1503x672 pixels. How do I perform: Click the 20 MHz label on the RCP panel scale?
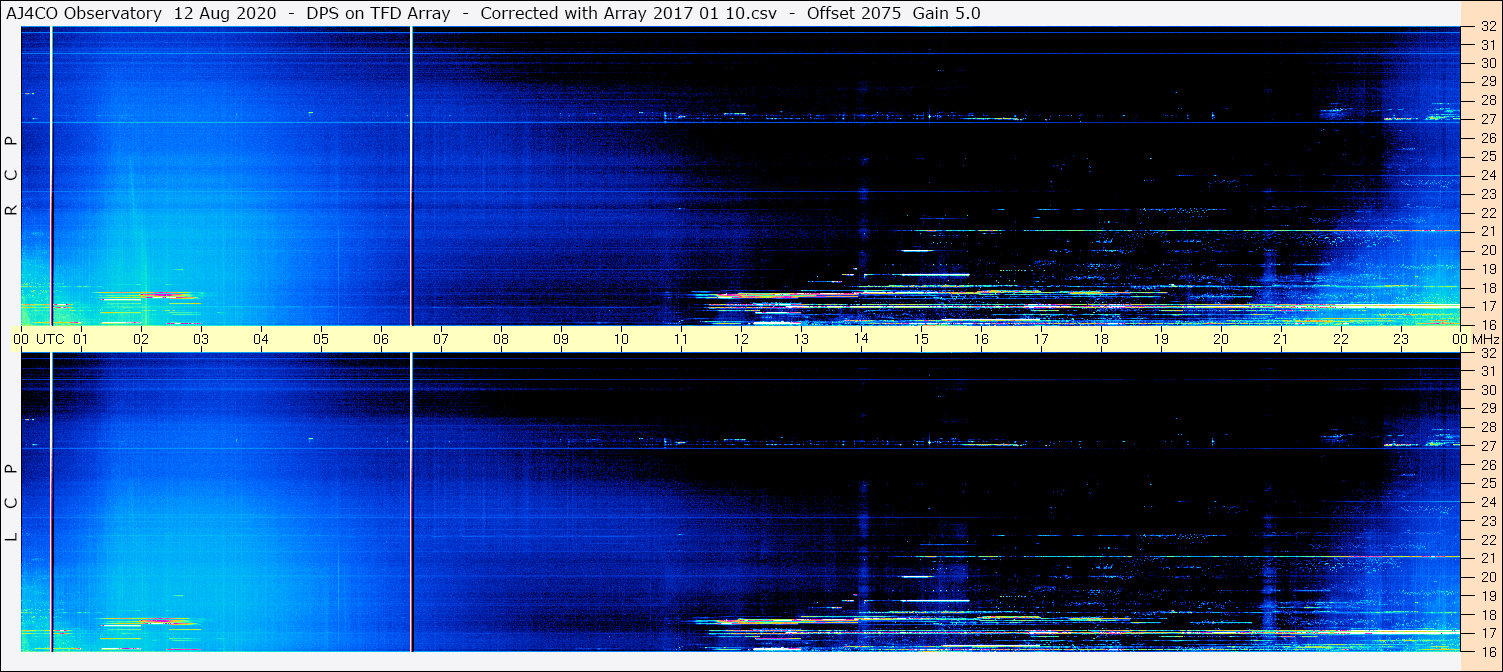click(x=1487, y=250)
